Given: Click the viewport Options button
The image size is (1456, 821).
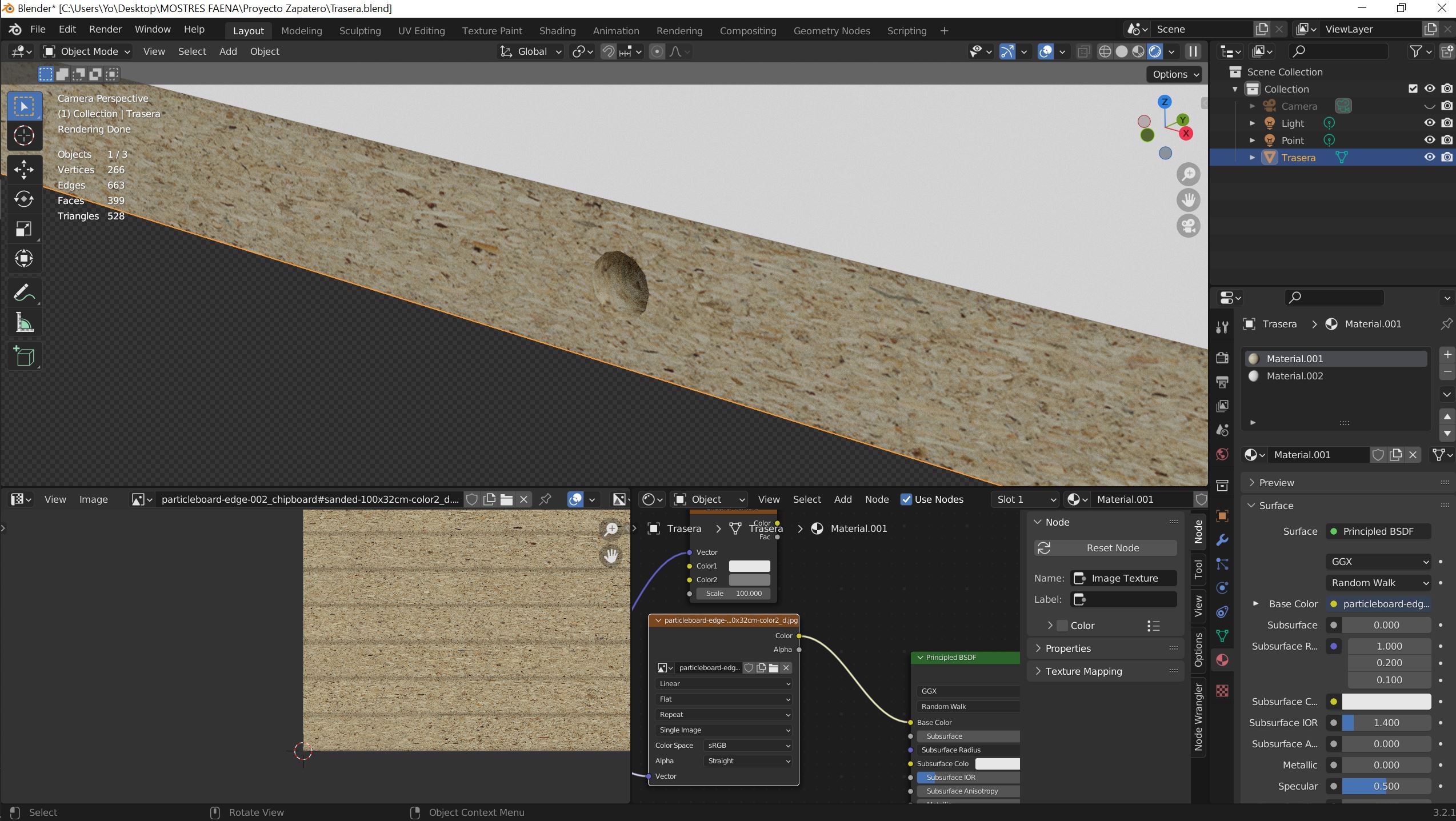Looking at the screenshot, I should tap(1174, 74).
